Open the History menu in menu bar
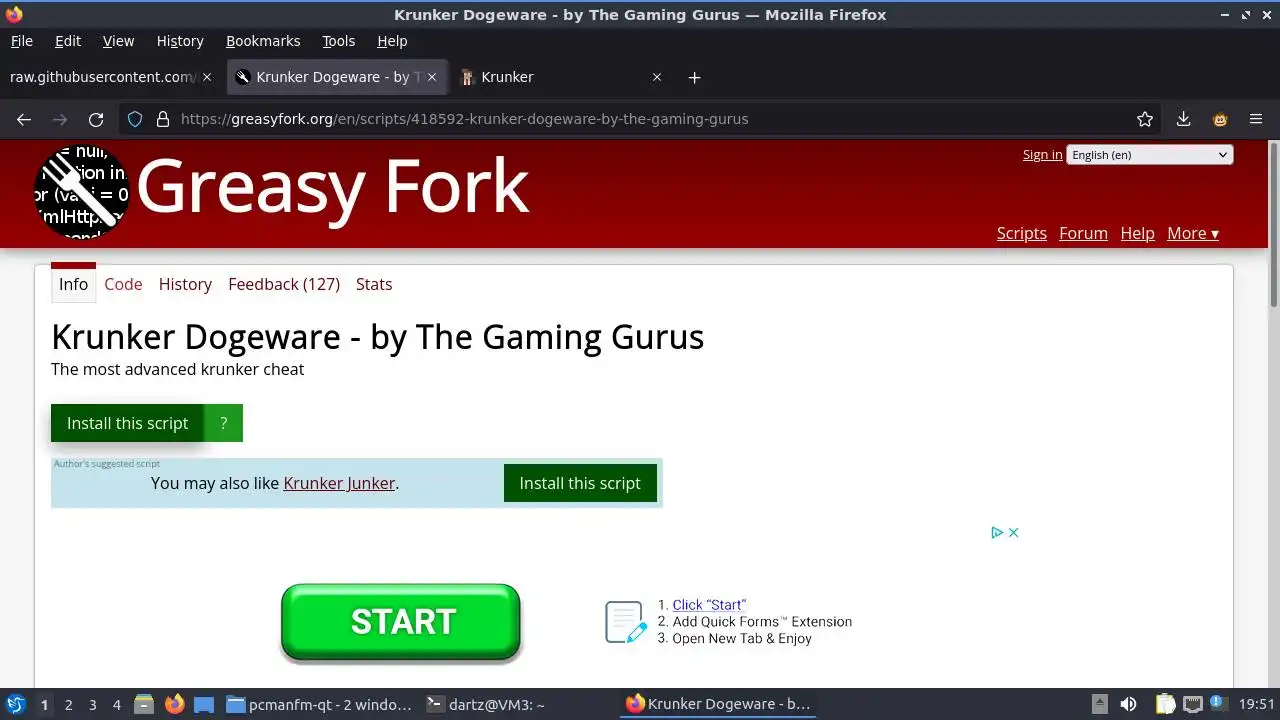The image size is (1280, 720). pos(180,41)
